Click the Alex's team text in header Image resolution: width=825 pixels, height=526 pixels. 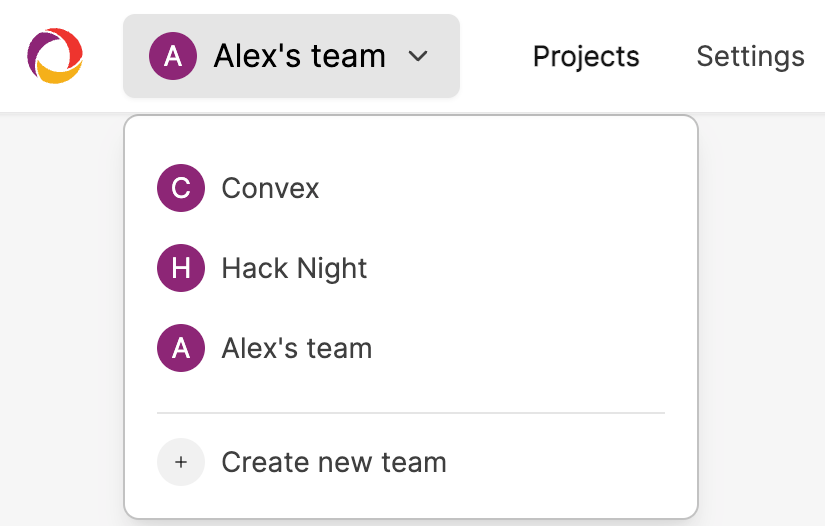(299, 56)
